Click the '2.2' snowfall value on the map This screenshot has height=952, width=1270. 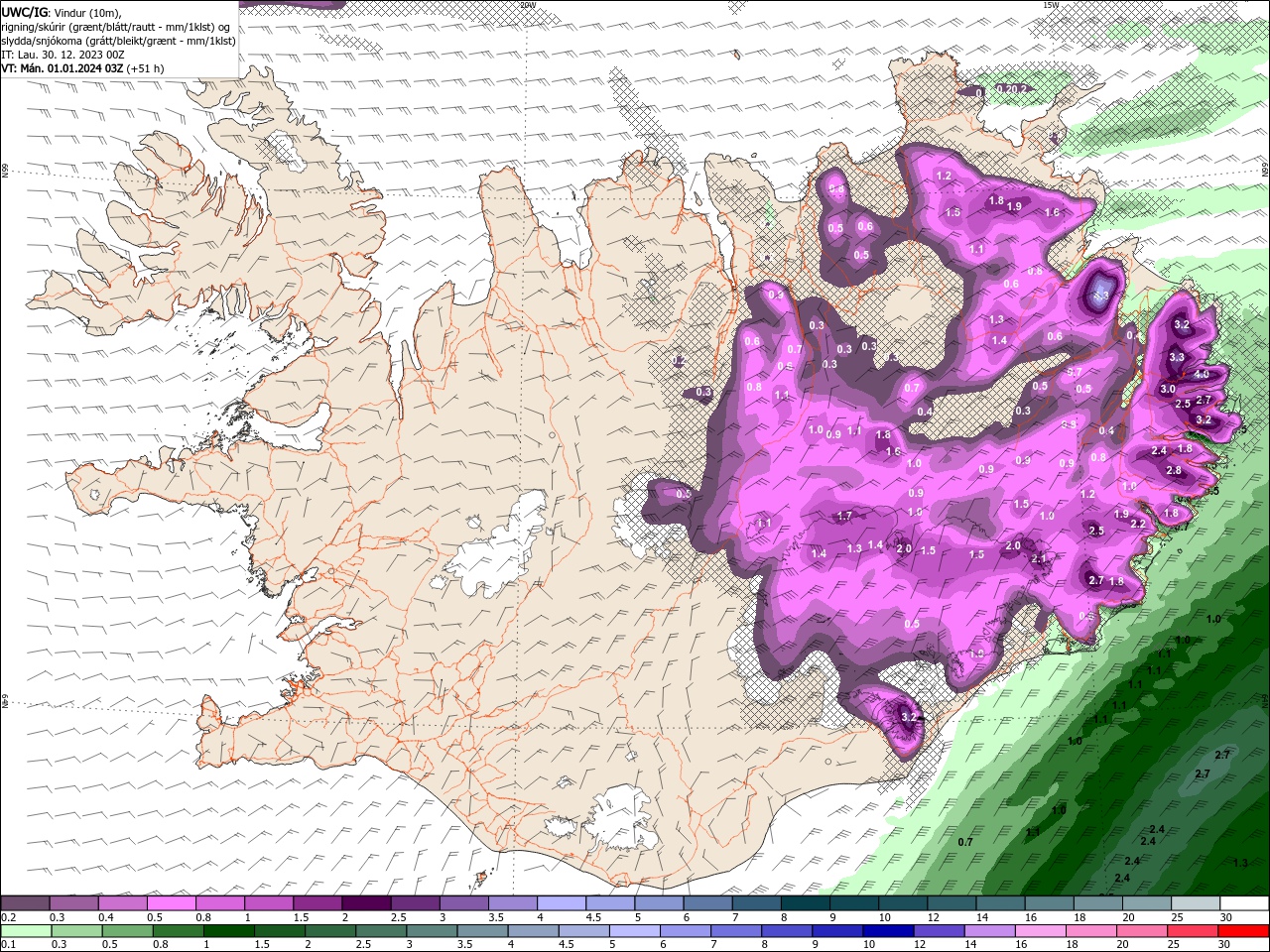[x=1139, y=524]
